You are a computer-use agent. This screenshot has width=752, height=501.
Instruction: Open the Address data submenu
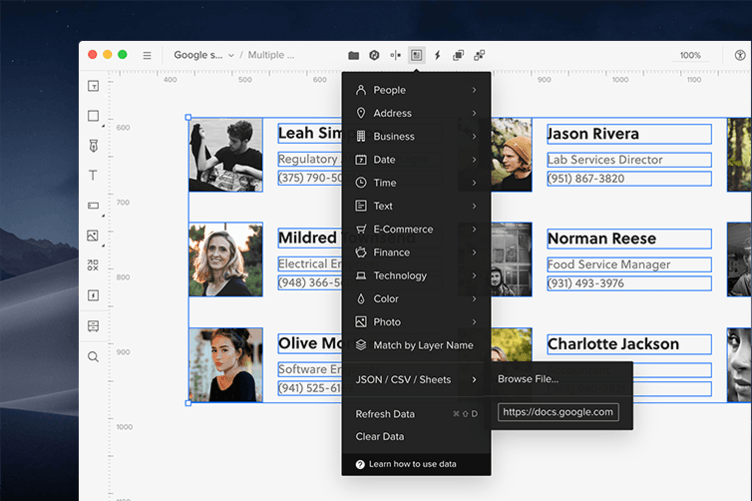pyautogui.click(x=416, y=113)
